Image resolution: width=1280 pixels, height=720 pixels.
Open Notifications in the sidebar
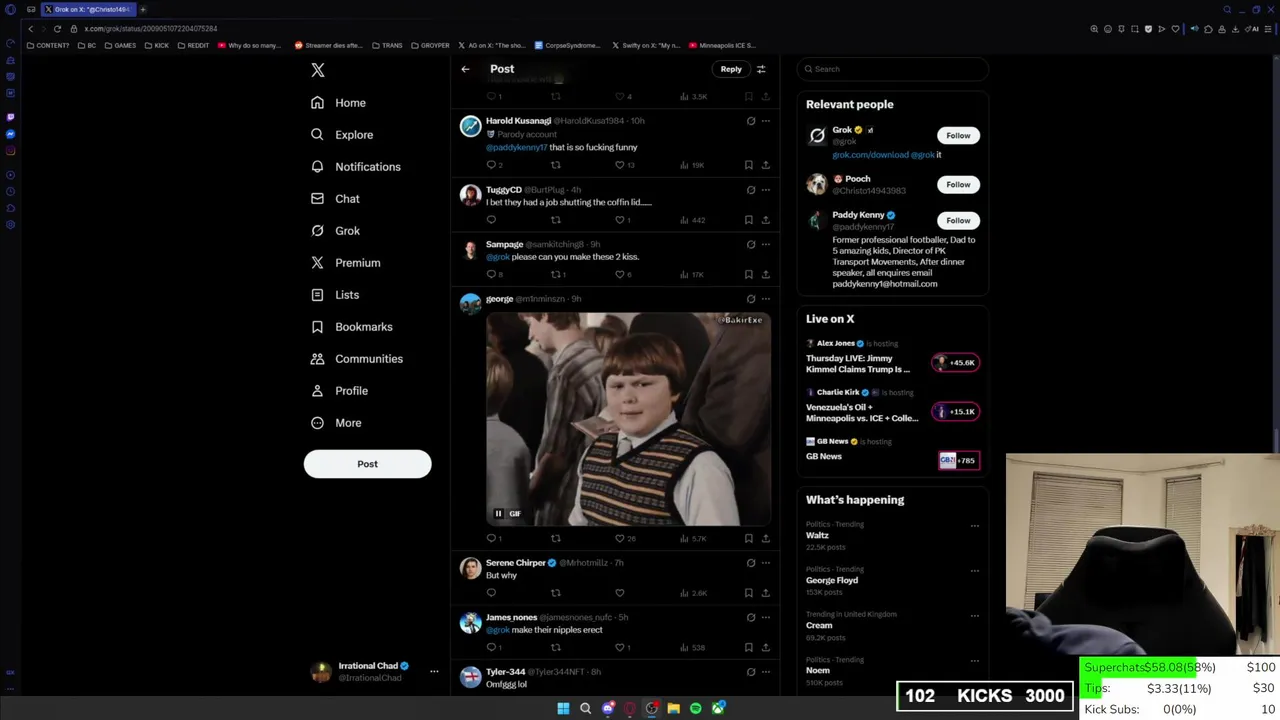tap(355, 167)
